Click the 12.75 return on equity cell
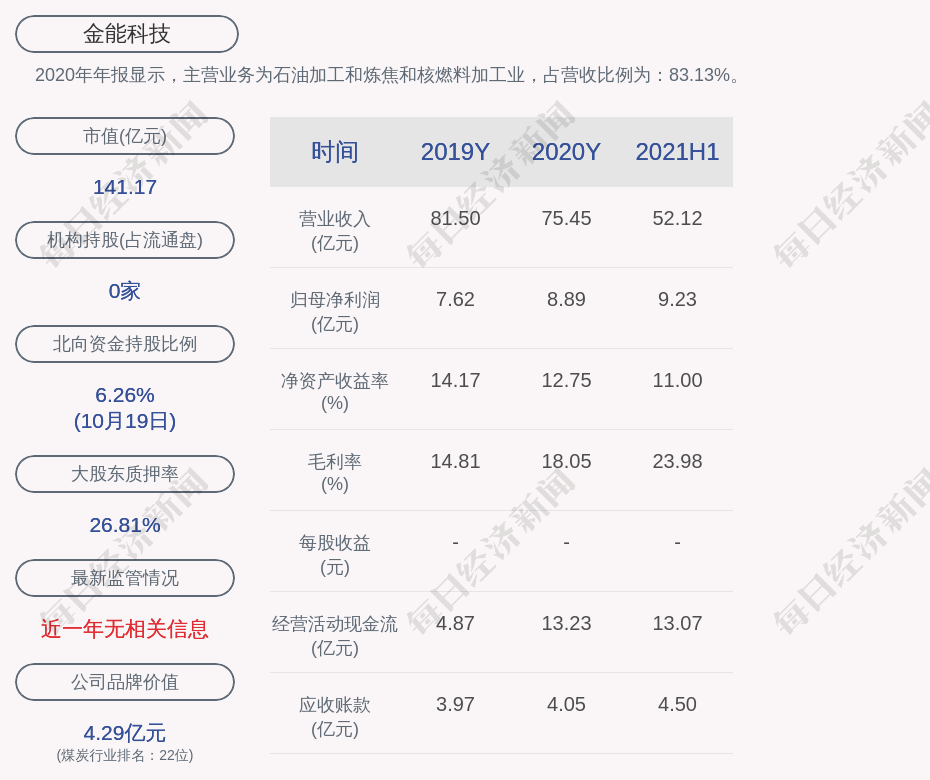This screenshot has height=780, width=930. 566,380
